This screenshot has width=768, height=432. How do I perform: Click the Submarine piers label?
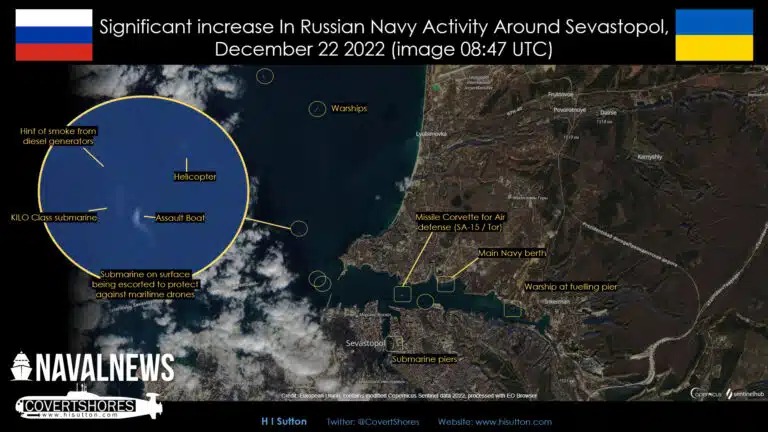point(424,358)
